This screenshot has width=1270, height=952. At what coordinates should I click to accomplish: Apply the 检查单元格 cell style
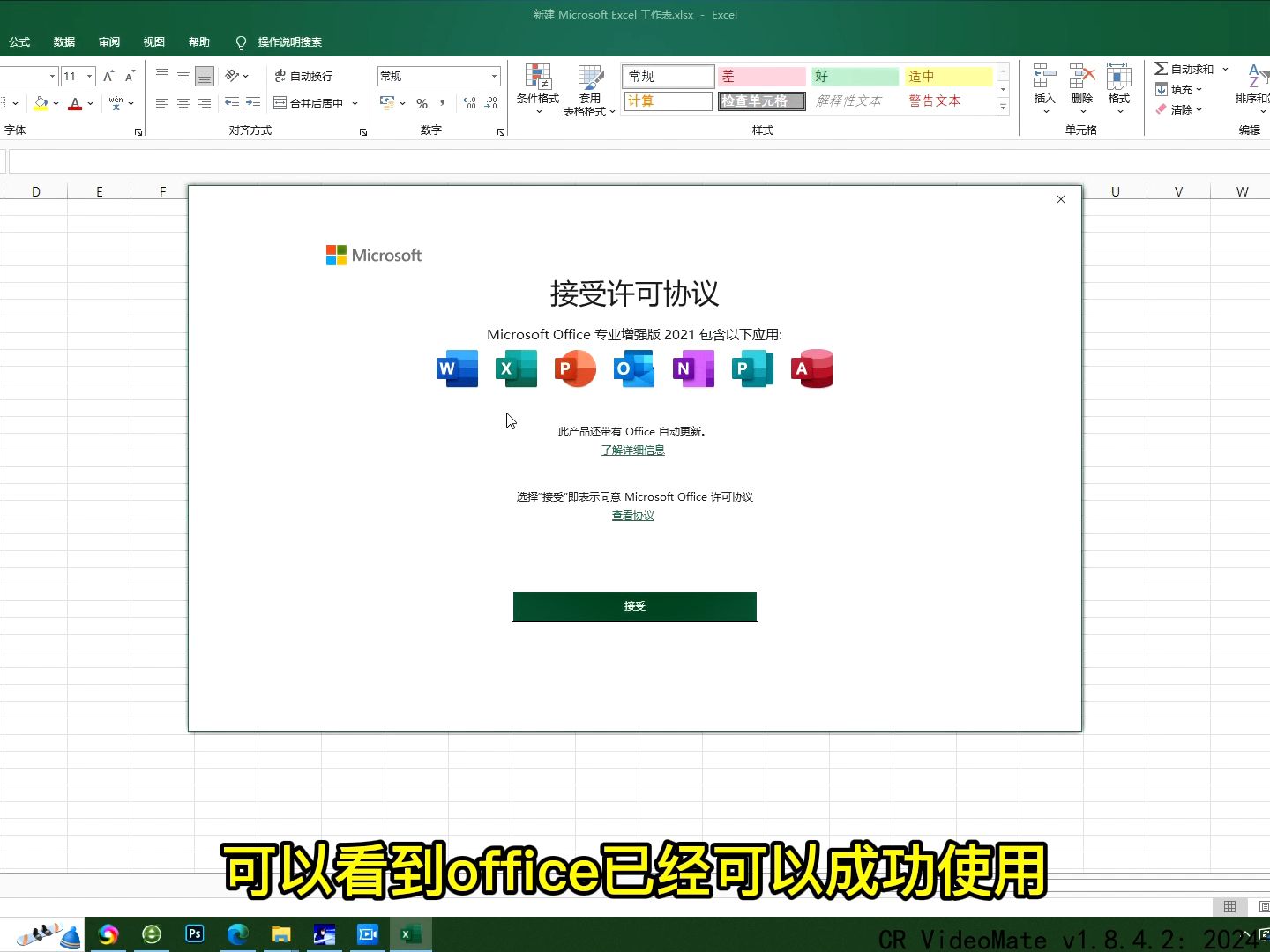(x=762, y=100)
